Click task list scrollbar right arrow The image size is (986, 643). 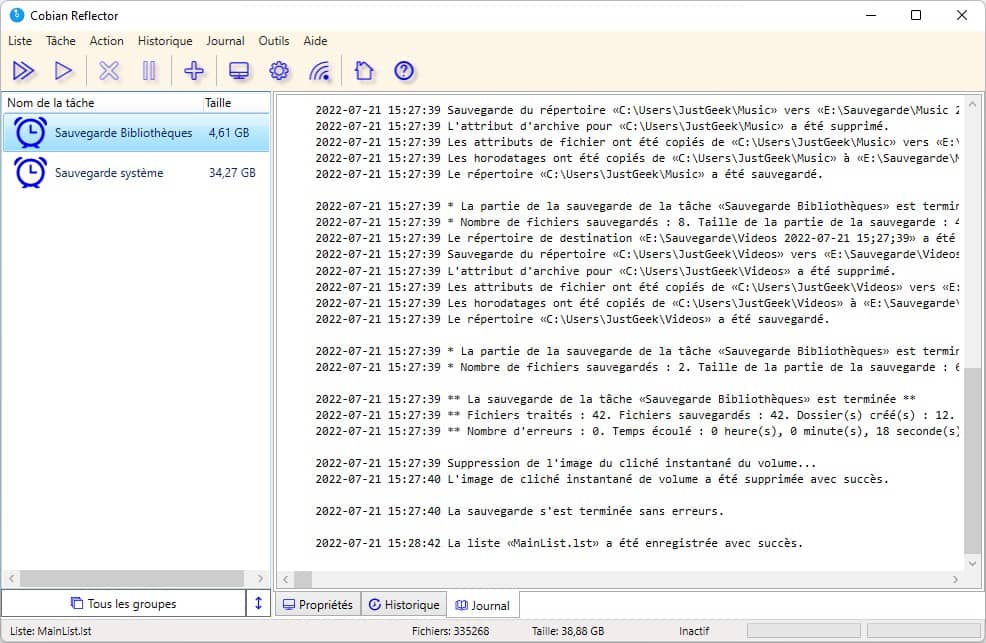coord(260,578)
